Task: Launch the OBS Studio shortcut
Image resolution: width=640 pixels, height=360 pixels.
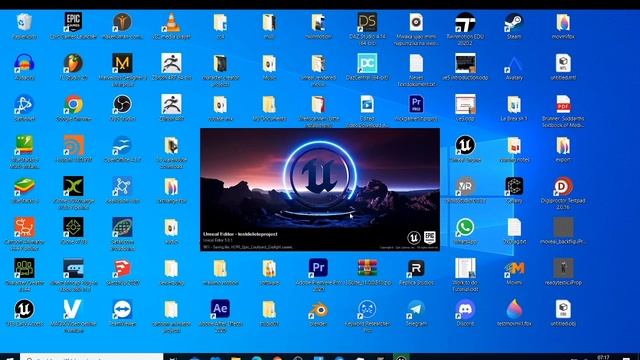Action: tap(122, 104)
